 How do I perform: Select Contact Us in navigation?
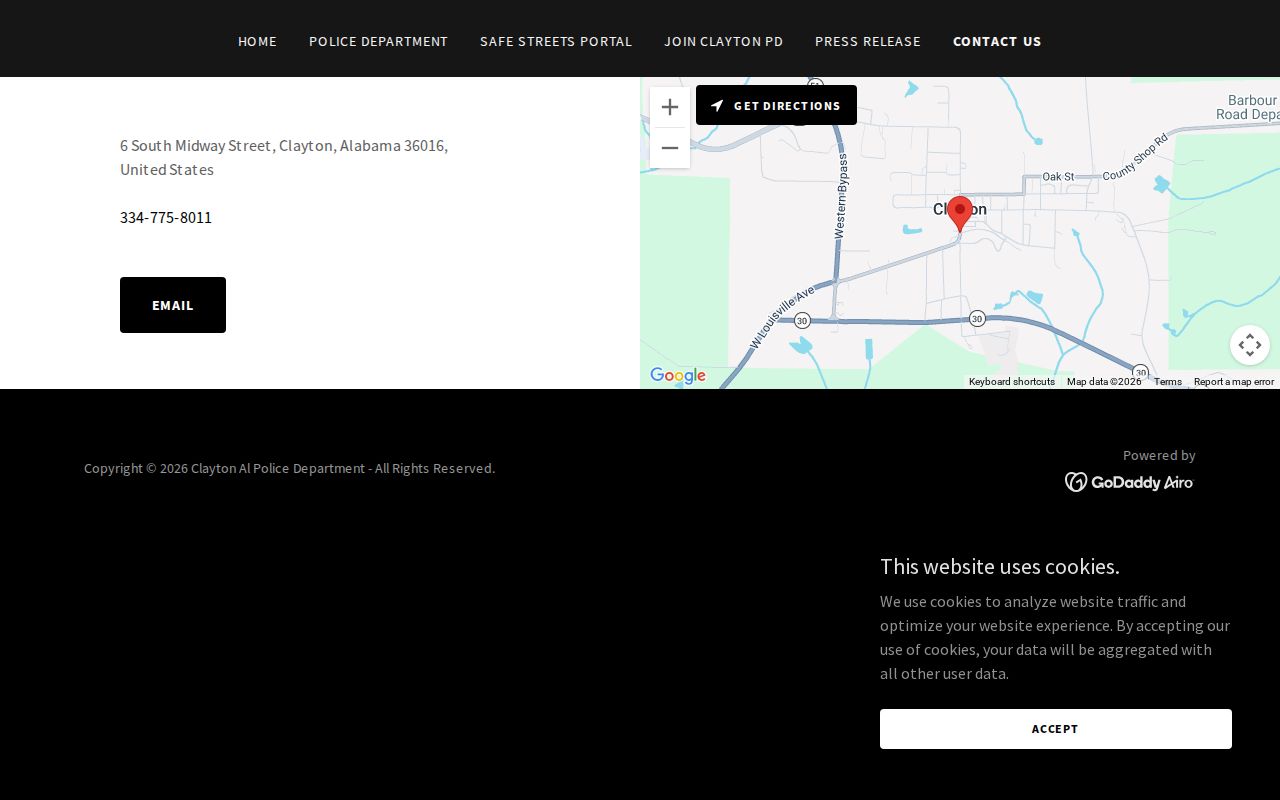[x=997, y=41]
